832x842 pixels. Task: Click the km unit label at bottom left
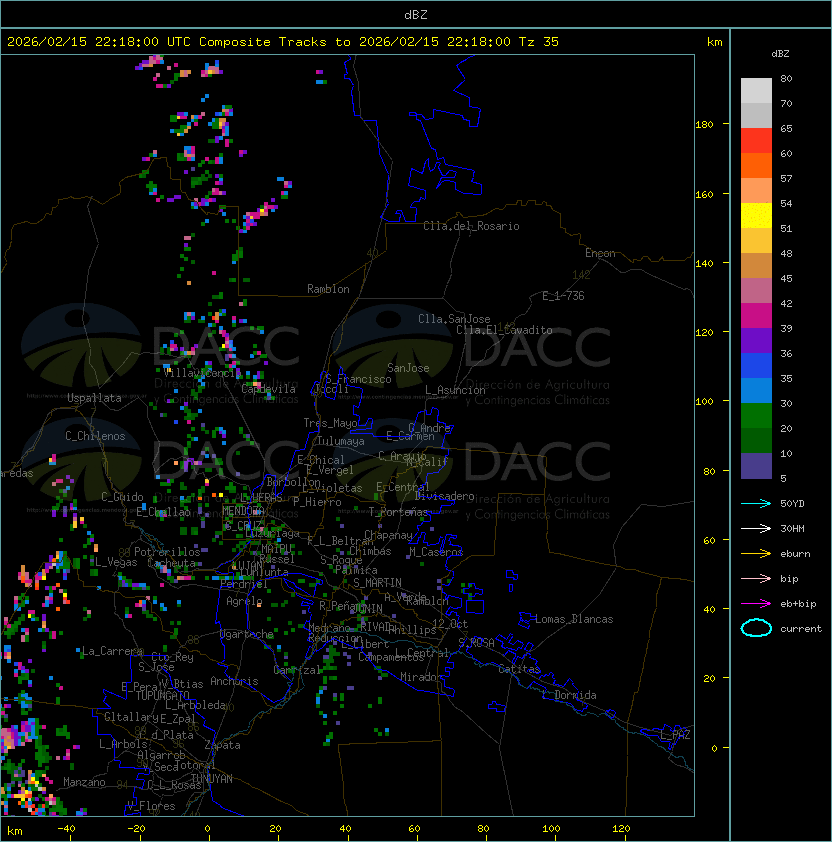[x=15, y=831]
